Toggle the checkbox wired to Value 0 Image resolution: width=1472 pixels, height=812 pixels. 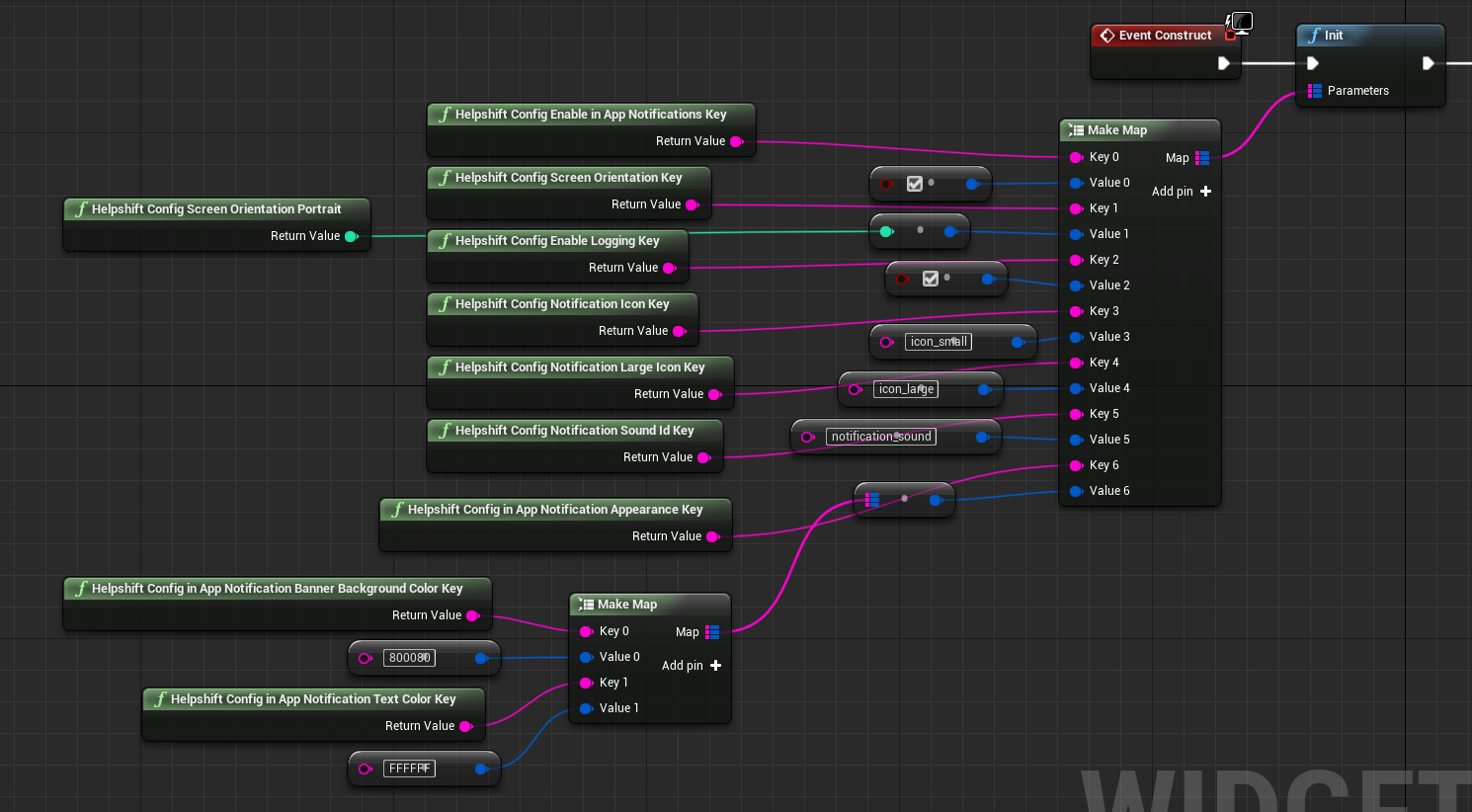click(915, 184)
